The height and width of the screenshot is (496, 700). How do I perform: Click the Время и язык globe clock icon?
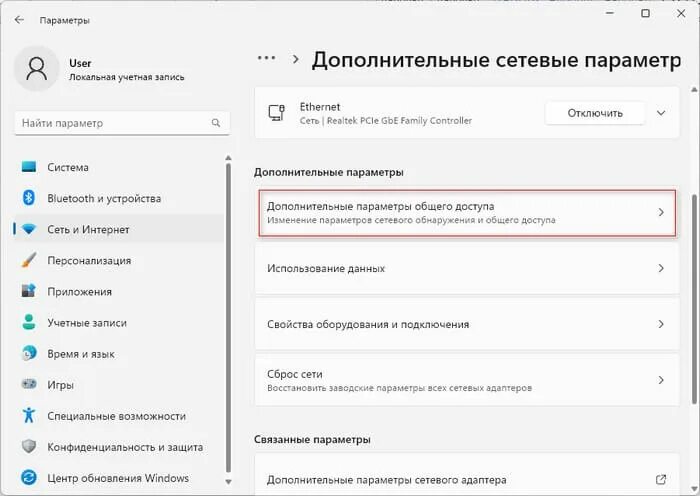(x=29, y=354)
